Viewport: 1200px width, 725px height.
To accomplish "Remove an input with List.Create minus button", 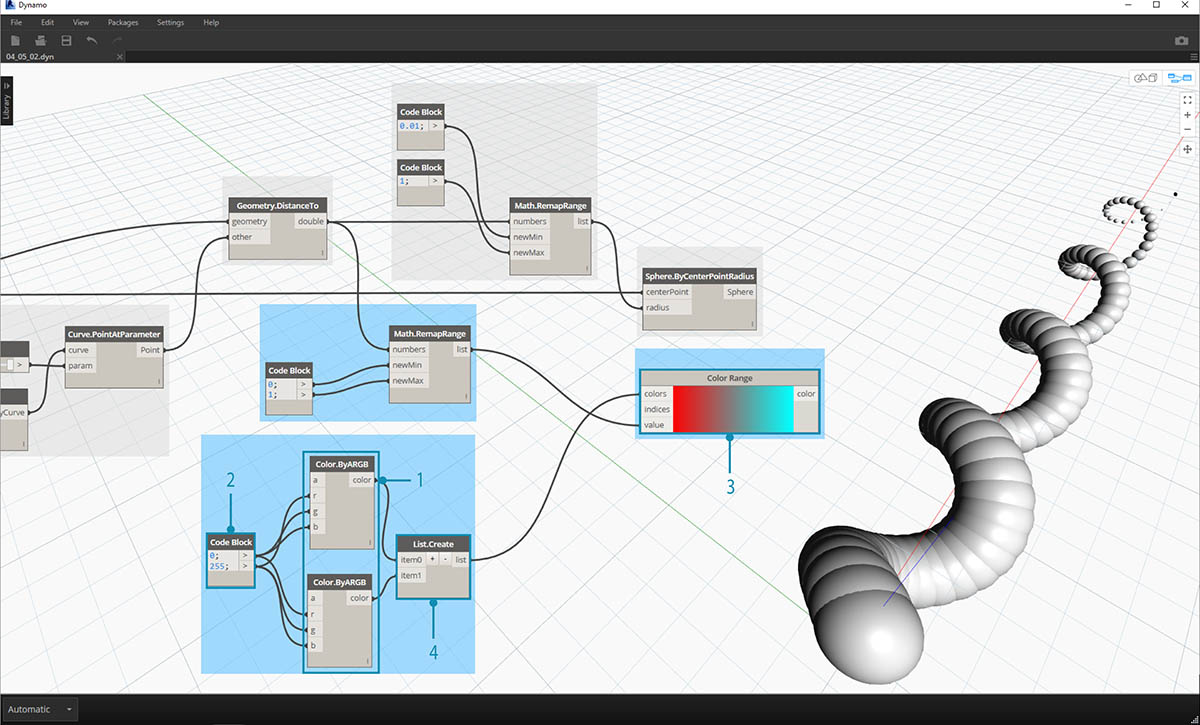I will [x=446, y=560].
